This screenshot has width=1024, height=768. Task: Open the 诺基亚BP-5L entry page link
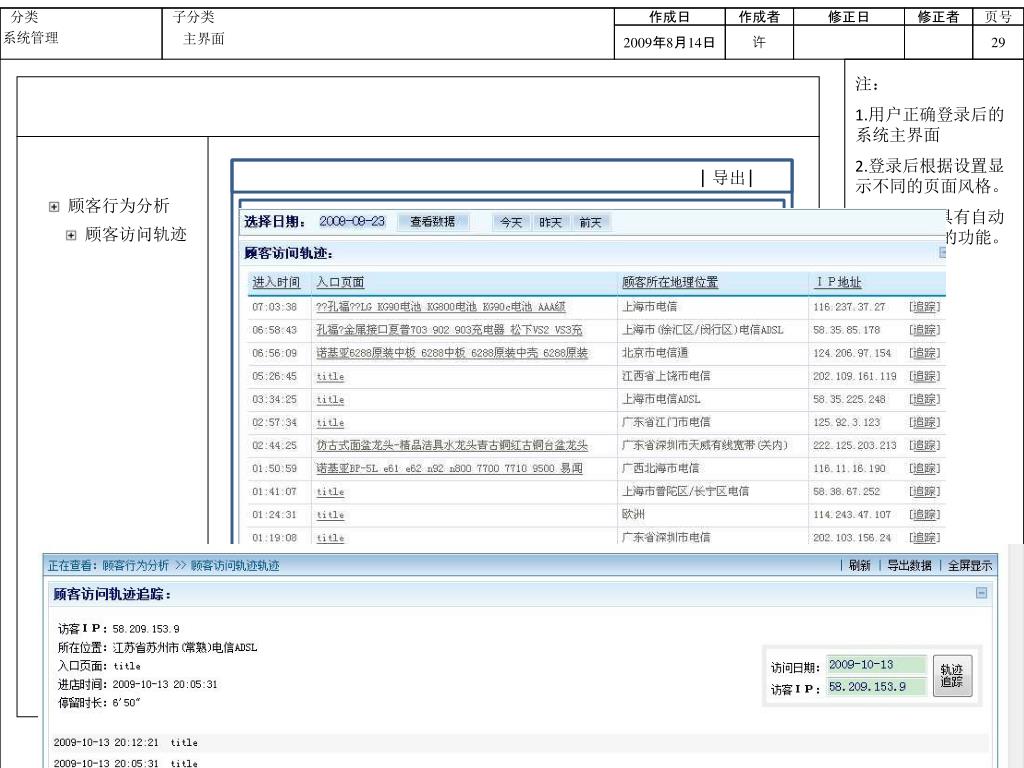pos(450,468)
